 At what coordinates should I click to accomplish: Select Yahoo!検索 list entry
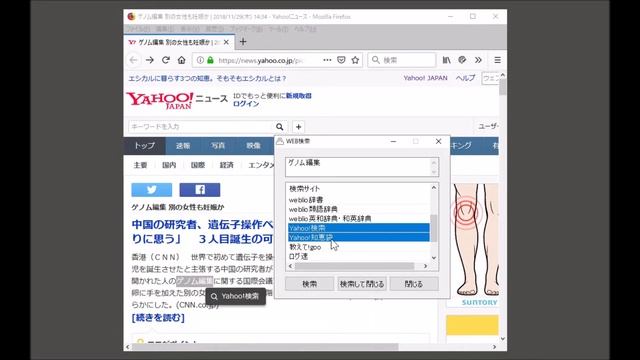(x=359, y=228)
